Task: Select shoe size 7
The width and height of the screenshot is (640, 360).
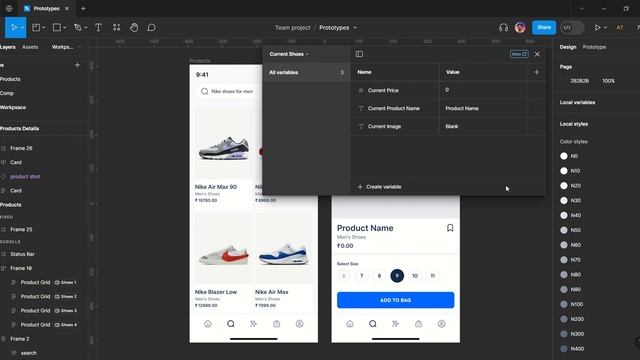Action: 361,276
